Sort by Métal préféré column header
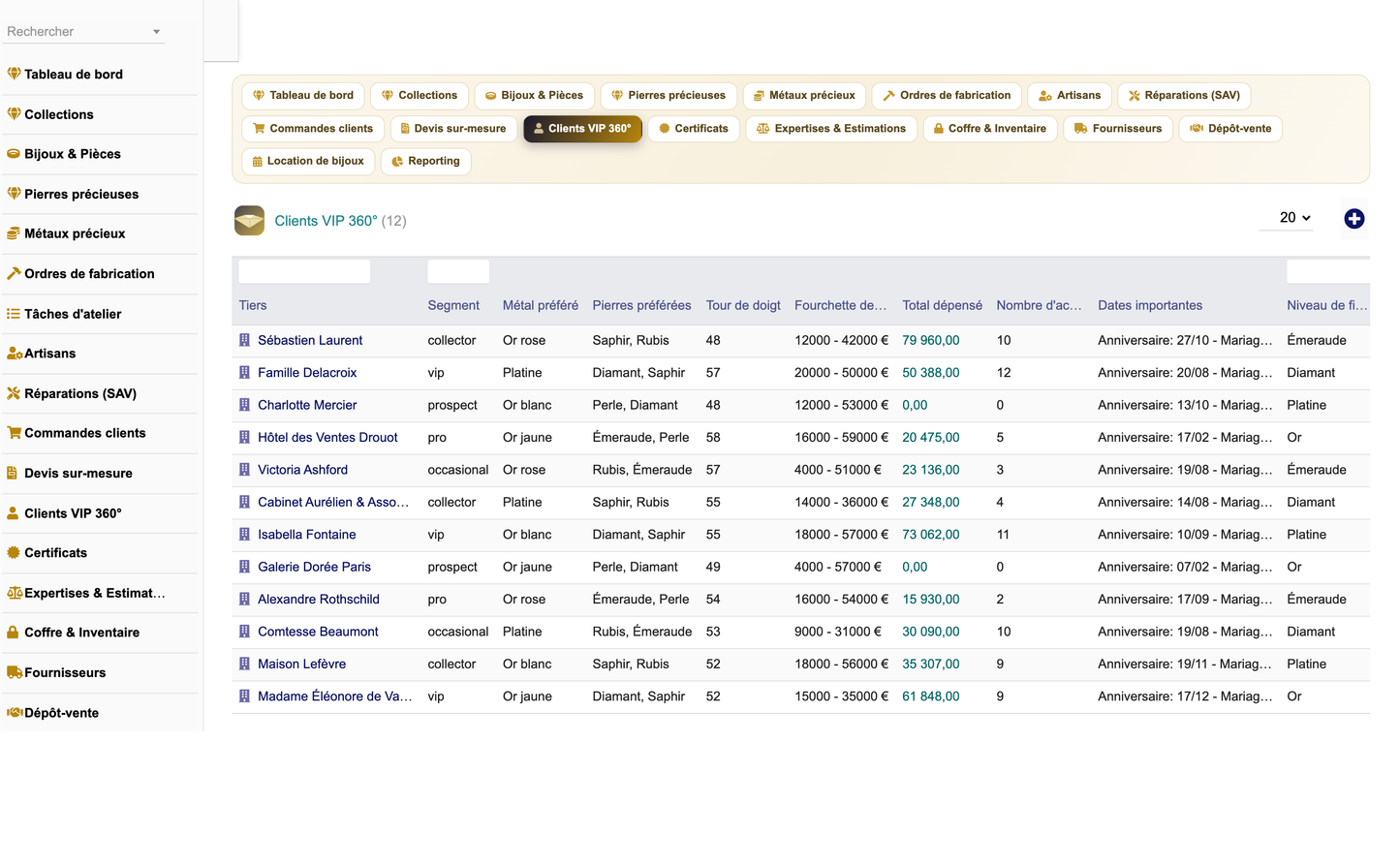The width and height of the screenshot is (1400, 866). tap(541, 305)
